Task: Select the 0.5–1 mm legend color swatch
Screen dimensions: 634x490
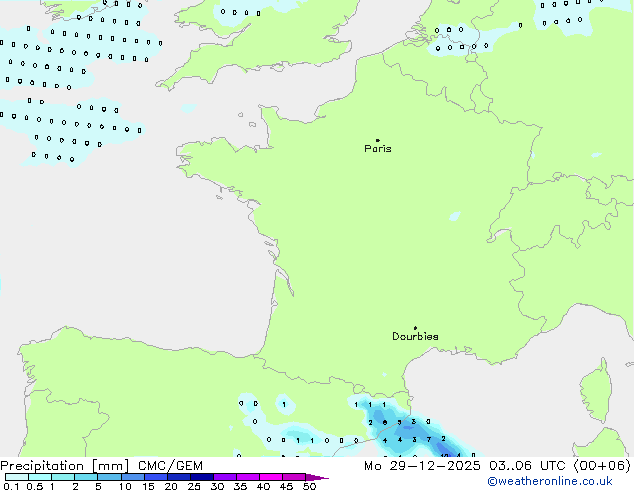Action: [40, 477]
